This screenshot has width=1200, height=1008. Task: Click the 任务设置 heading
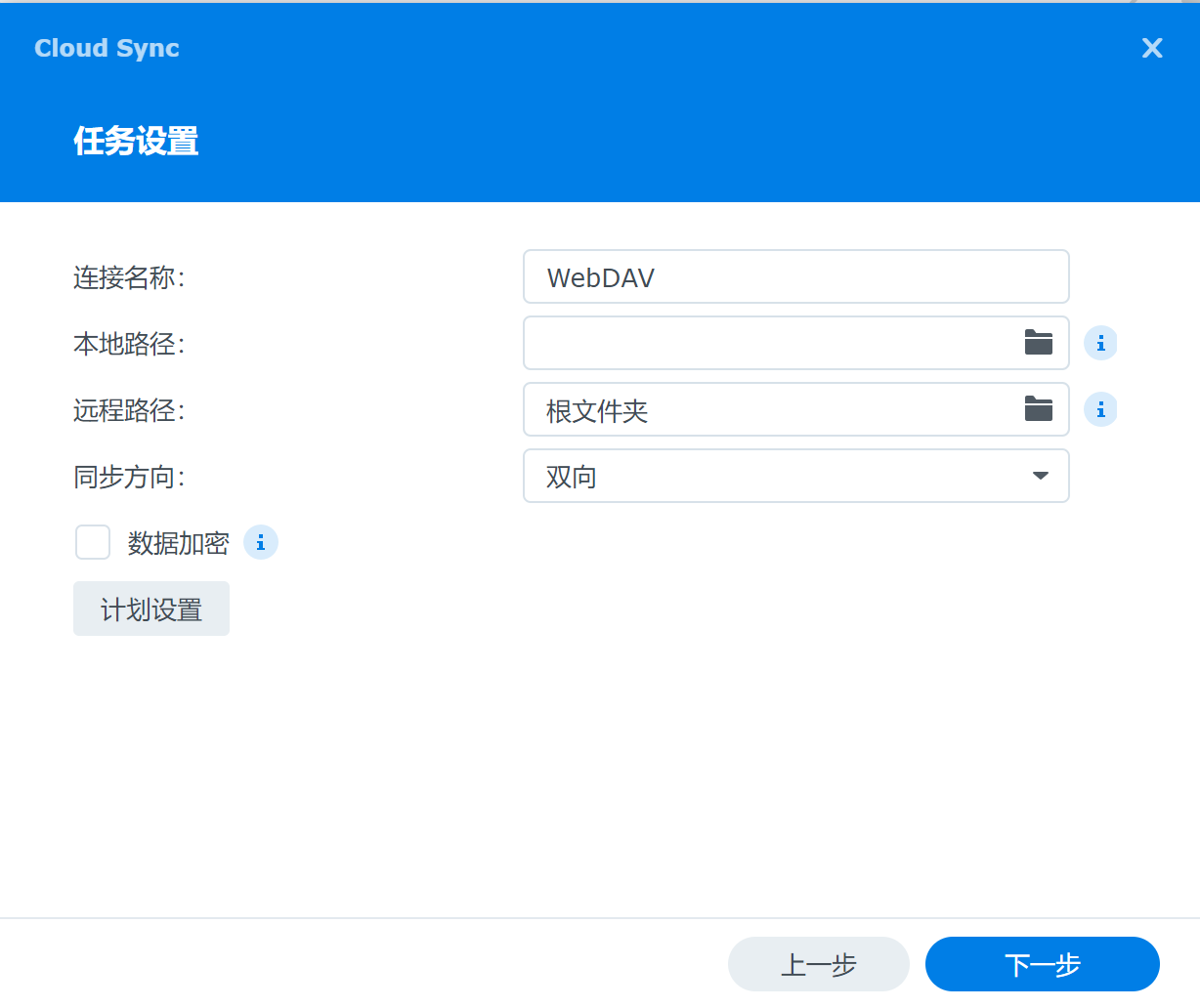click(136, 141)
